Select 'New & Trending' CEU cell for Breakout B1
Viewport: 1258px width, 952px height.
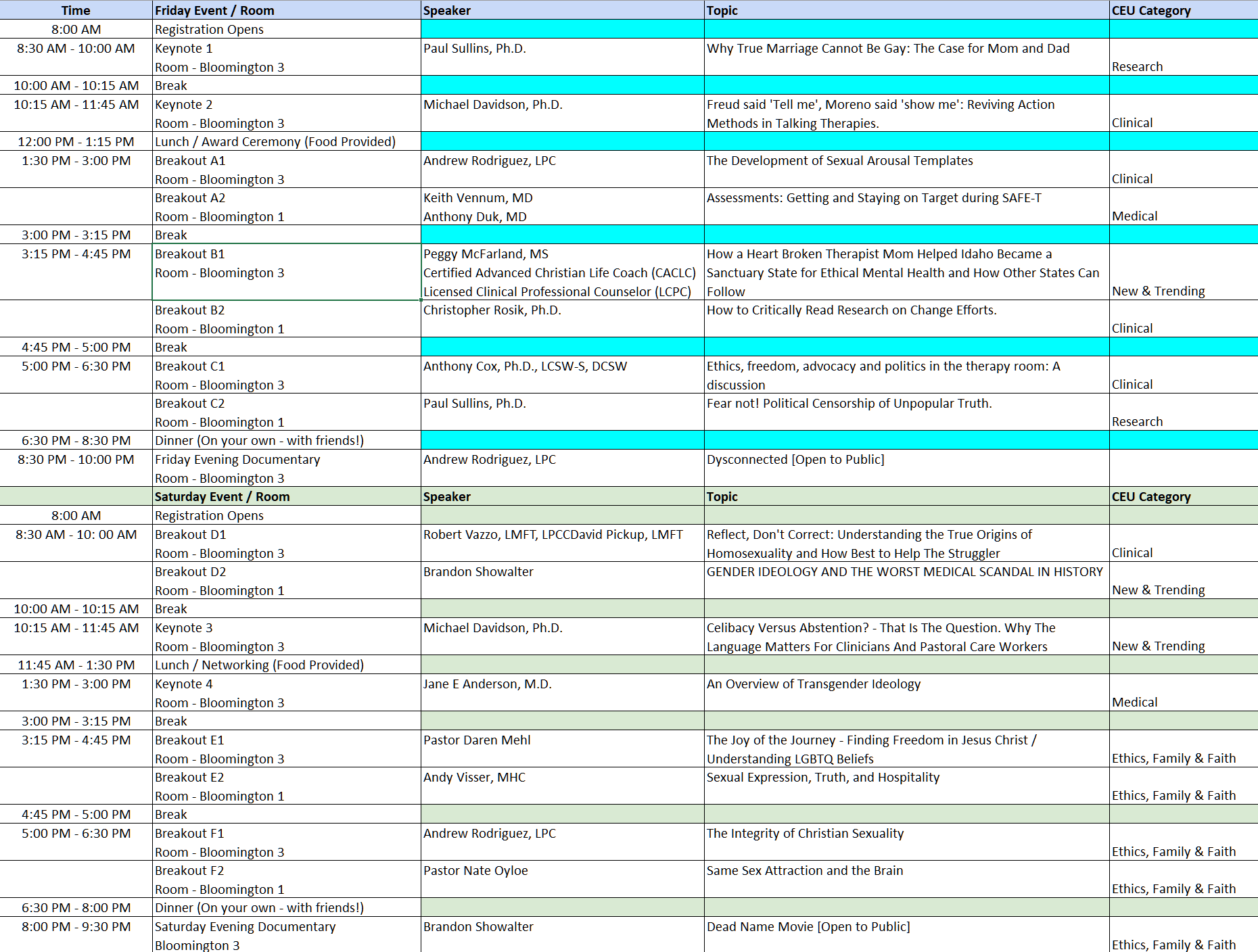point(1184,272)
